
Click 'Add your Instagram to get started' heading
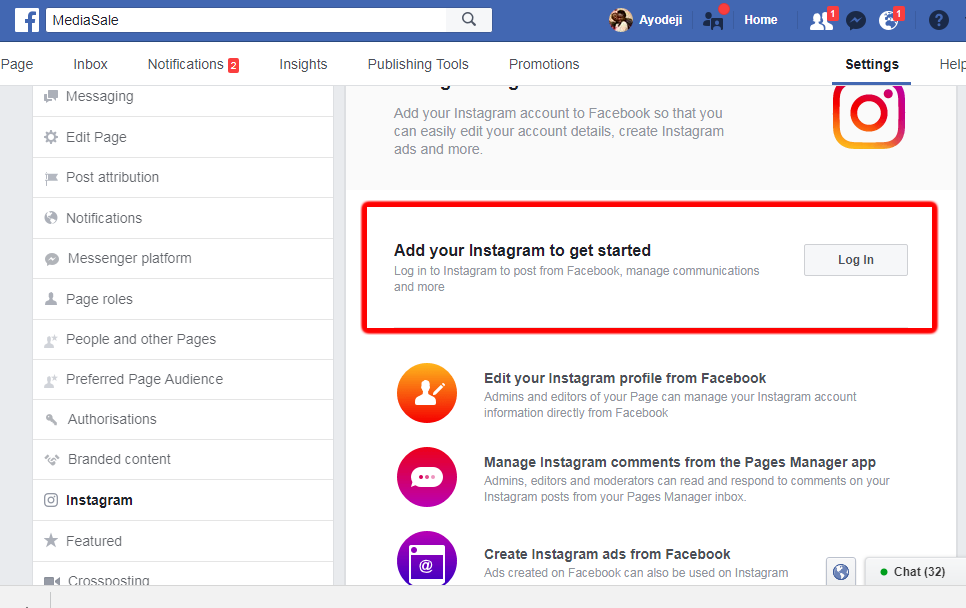pos(522,251)
